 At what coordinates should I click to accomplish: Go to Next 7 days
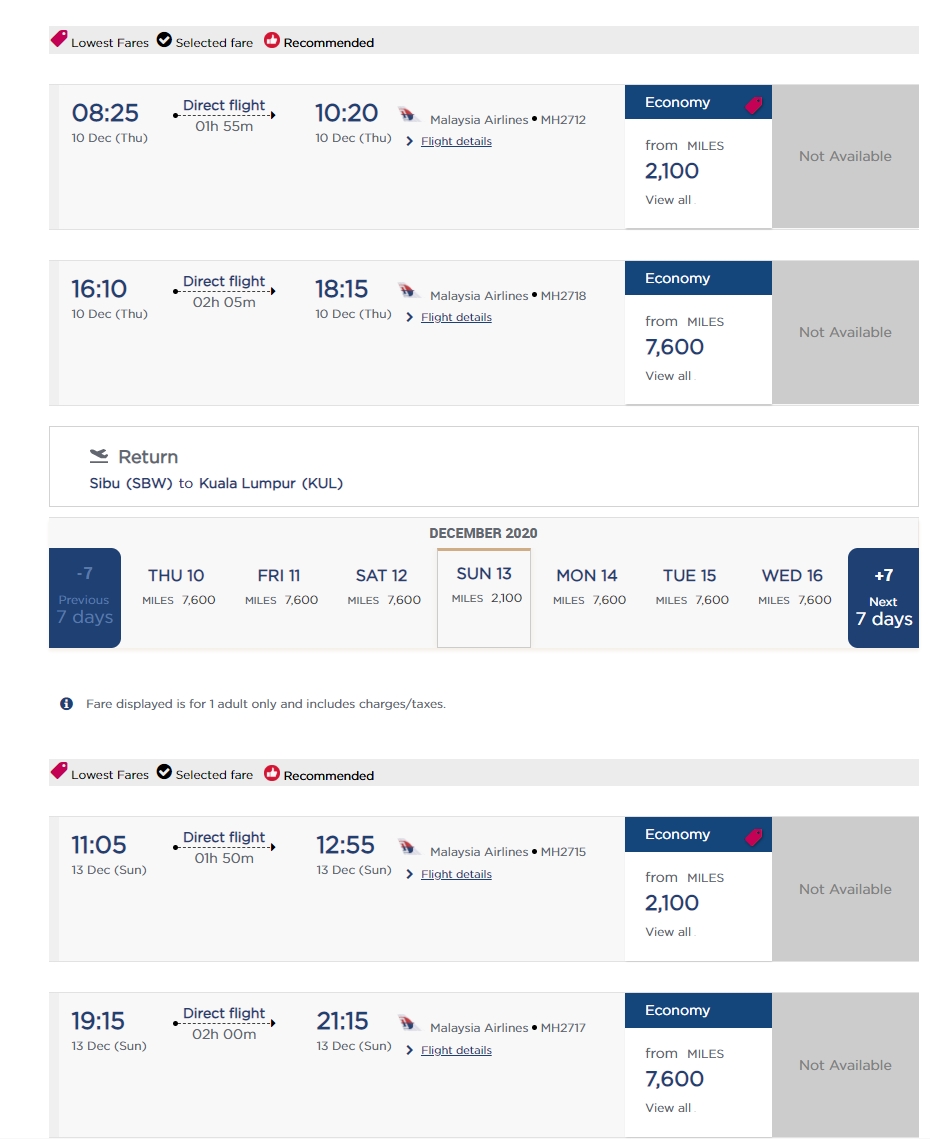883,598
